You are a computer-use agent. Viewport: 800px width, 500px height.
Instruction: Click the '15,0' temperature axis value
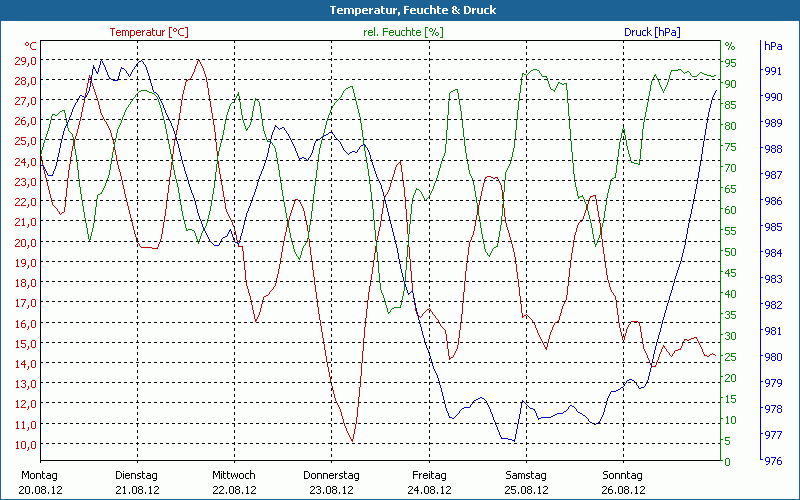(25, 343)
